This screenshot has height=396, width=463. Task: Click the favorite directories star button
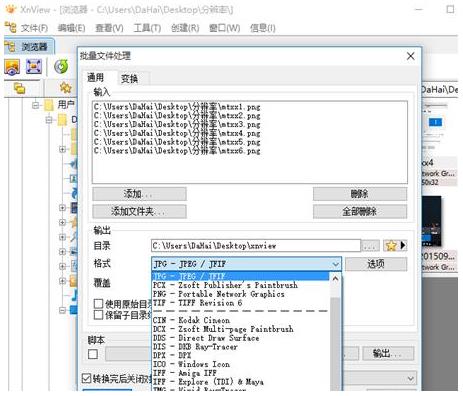click(x=395, y=246)
